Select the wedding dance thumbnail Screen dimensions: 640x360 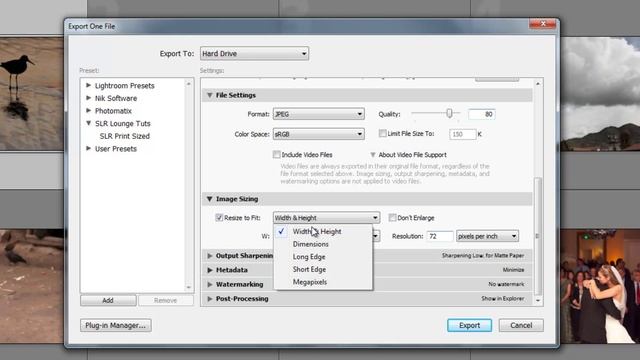tap(600, 286)
